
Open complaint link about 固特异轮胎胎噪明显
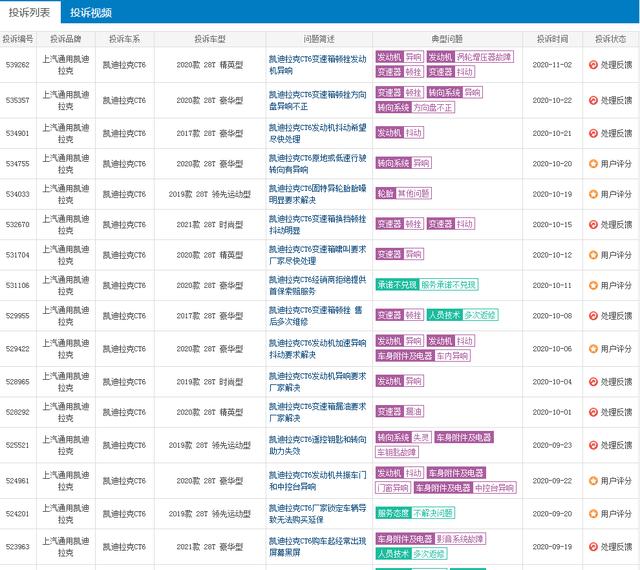(318, 194)
